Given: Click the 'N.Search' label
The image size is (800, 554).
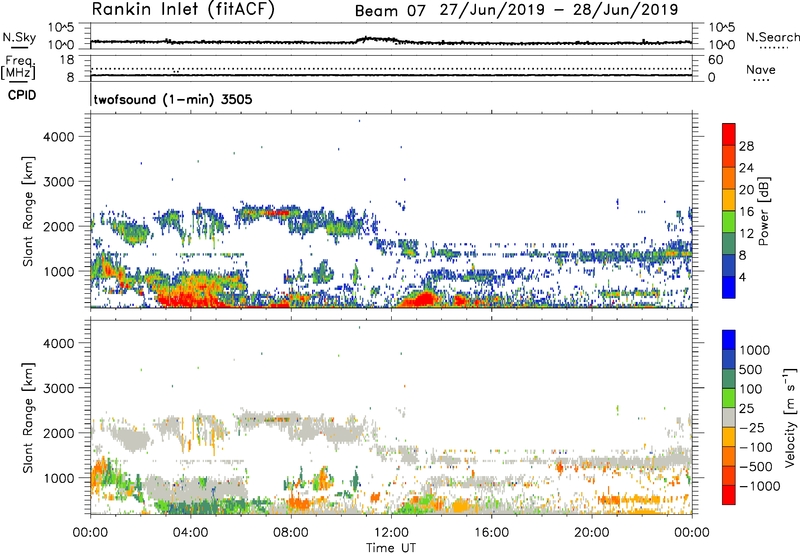Looking at the screenshot, I should coord(772,37).
